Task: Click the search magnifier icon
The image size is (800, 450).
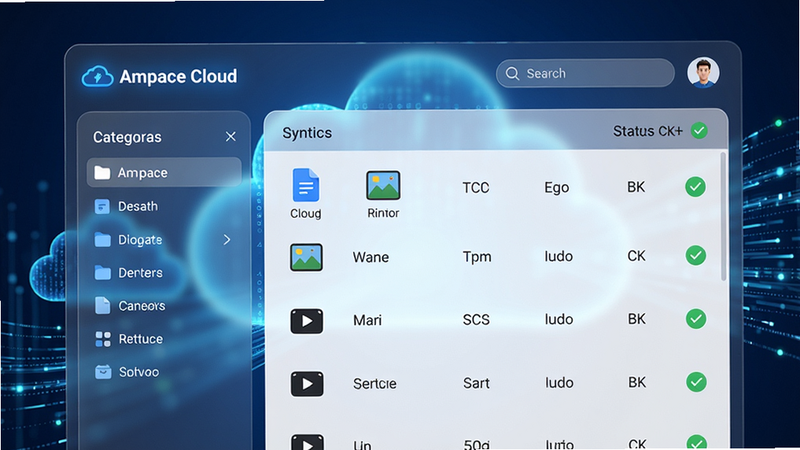Action: coord(512,73)
